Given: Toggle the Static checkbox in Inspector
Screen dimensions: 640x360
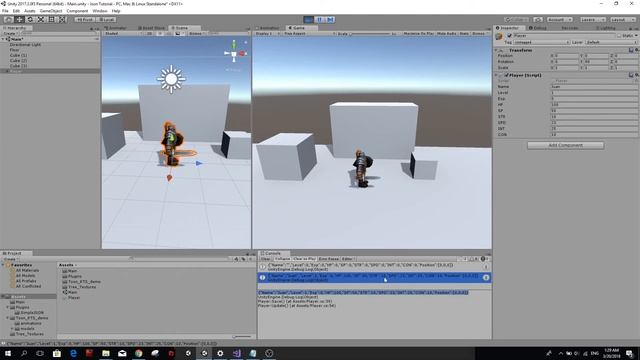Looking at the screenshot, I should (619, 36).
